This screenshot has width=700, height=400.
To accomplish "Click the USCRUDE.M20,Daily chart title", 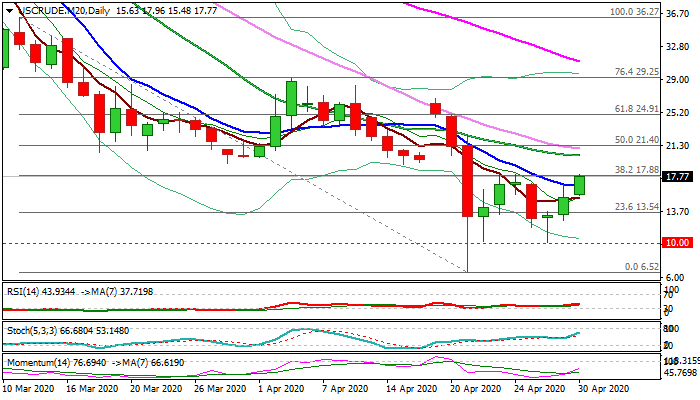I will [62, 10].
